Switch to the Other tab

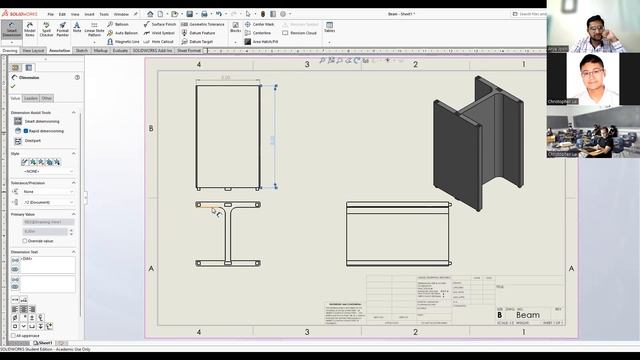click(x=47, y=98)
